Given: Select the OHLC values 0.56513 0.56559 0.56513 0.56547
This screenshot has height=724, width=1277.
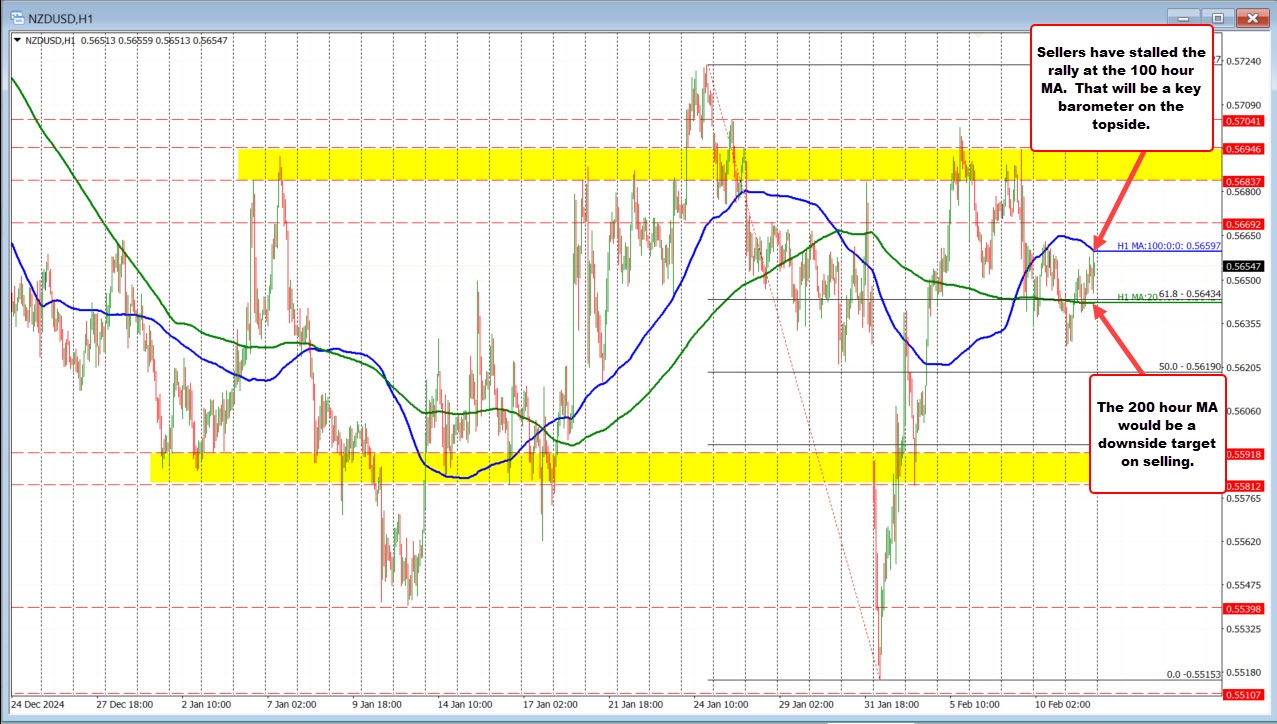Looking at the screenshot, I should (152, 39).
